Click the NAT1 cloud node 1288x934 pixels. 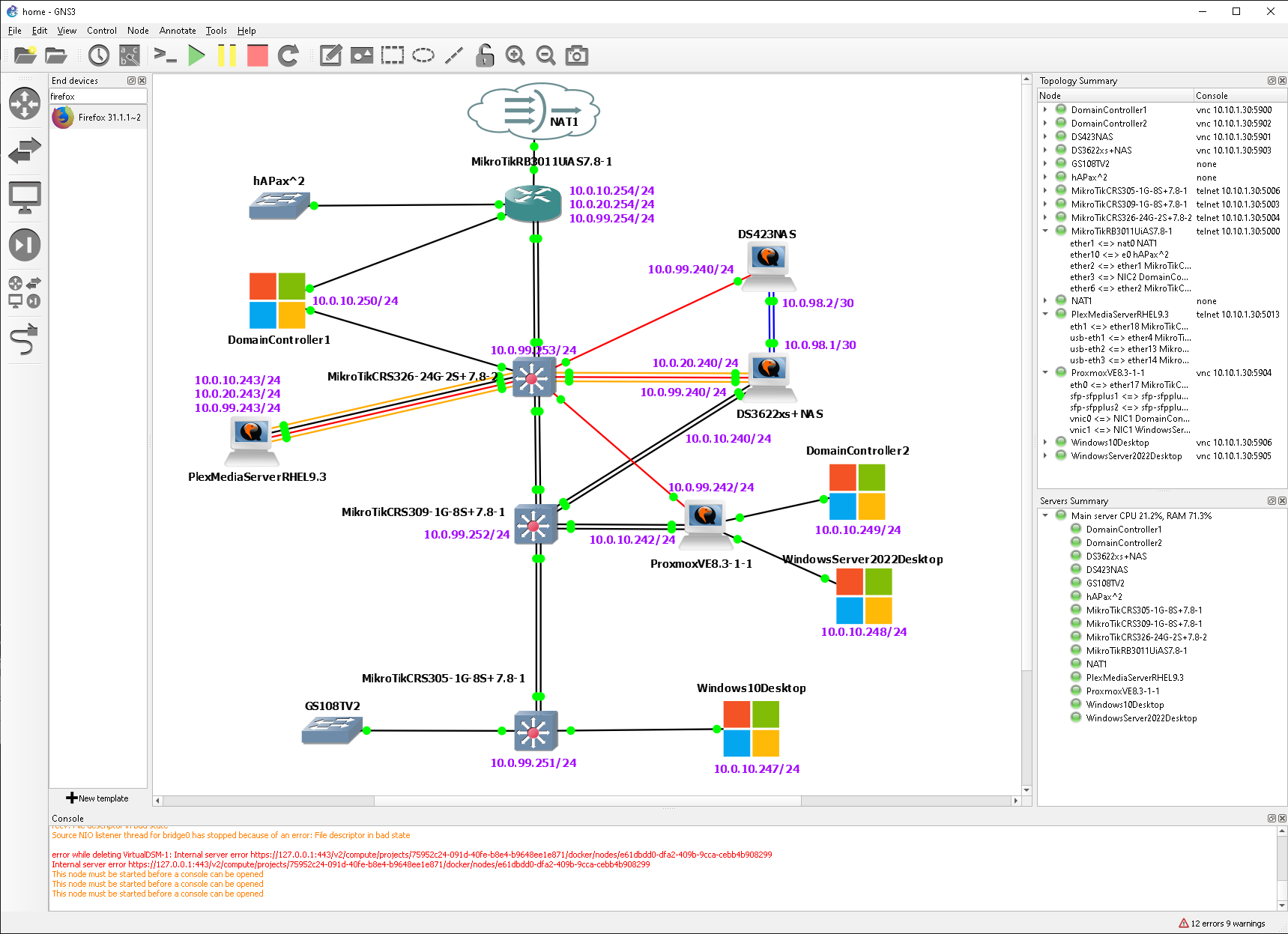pos(533,112)
